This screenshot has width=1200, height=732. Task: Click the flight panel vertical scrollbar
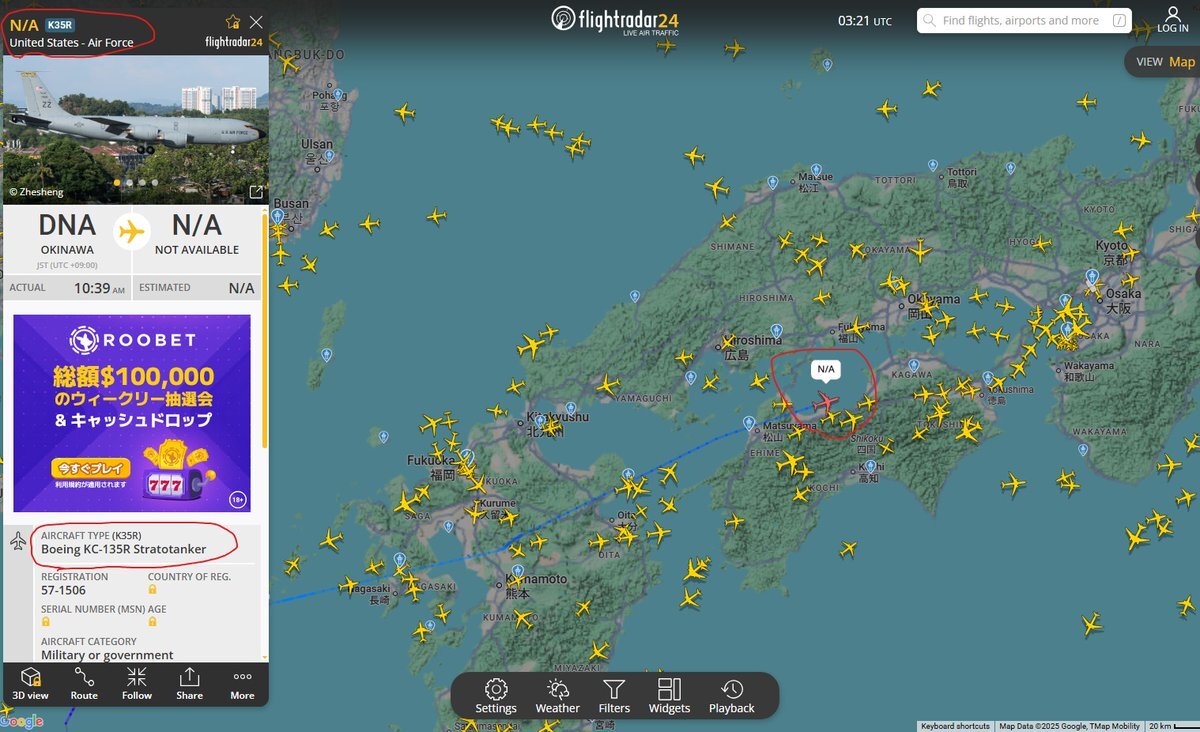[265, 330]
